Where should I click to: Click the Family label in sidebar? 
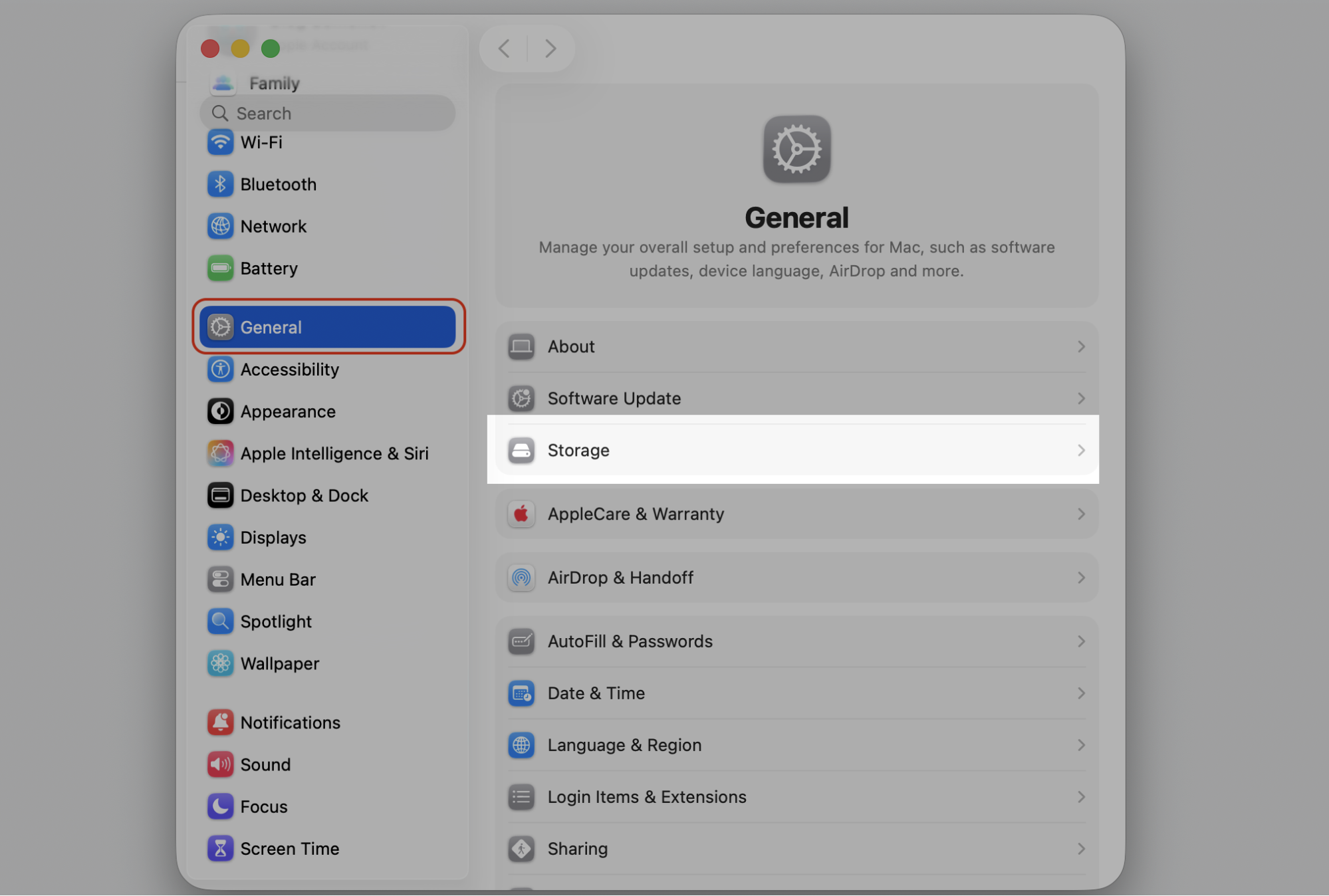click(x=275, y=84)
